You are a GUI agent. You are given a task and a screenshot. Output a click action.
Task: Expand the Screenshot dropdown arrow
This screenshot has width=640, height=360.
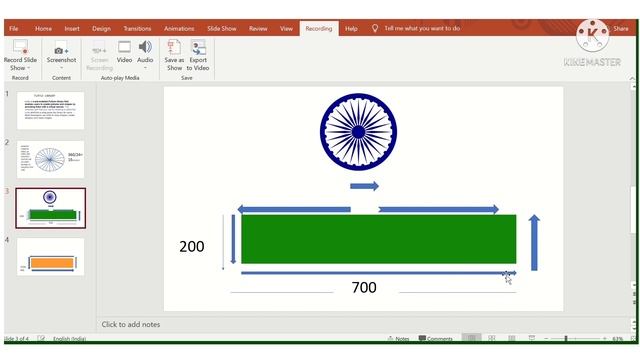coord(61,68)
